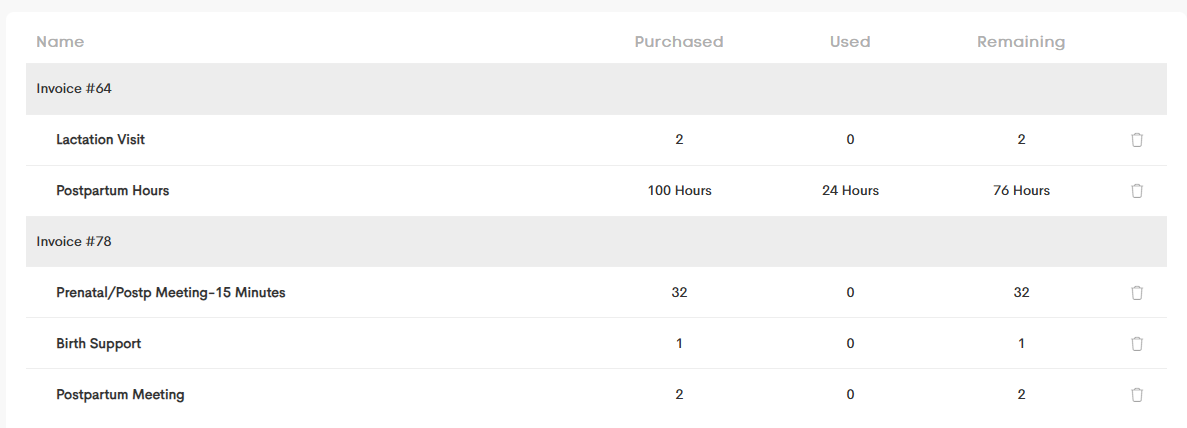This screenshot has width=1187, height=428.
Task: Open the Lactation Visit item
Action: [x=101, y=139]
